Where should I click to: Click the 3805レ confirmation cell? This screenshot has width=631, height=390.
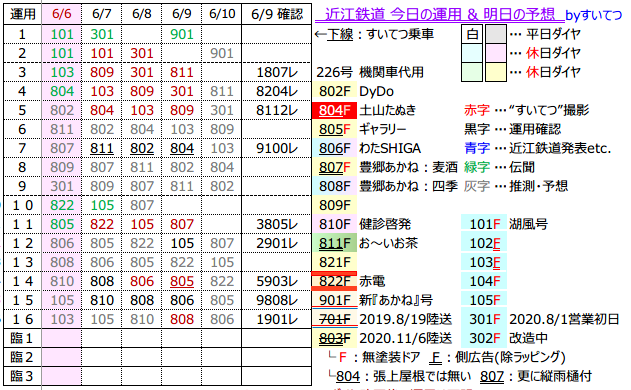pyautogui.click(x=276, y=224)
